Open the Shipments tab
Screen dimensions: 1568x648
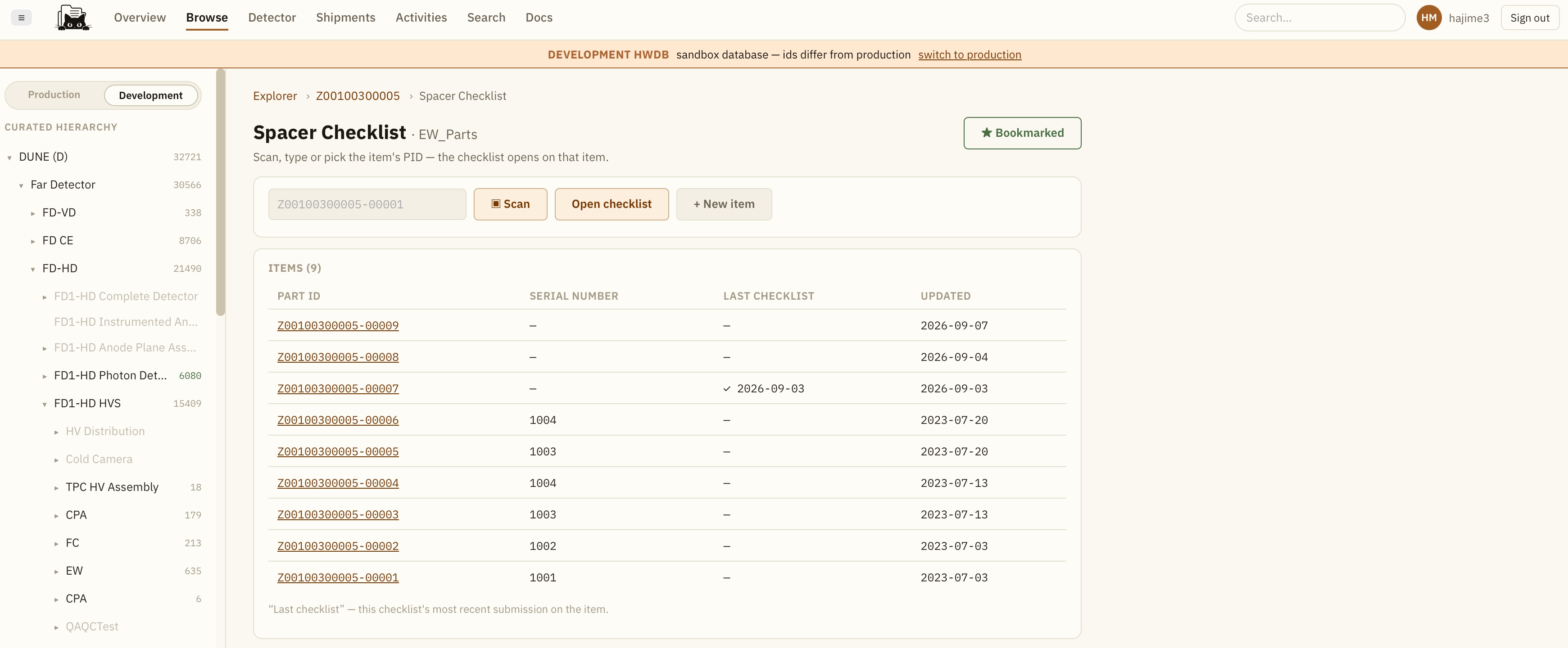(x=346, y=18)
